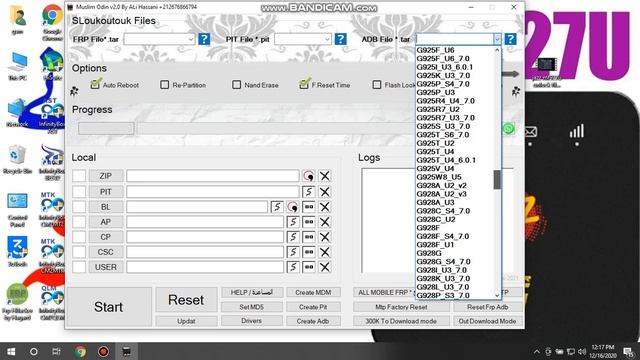Viewport: 640px width, 360px height.
Task: Click the Reset Frp Adb button
Action: [487, 307]
